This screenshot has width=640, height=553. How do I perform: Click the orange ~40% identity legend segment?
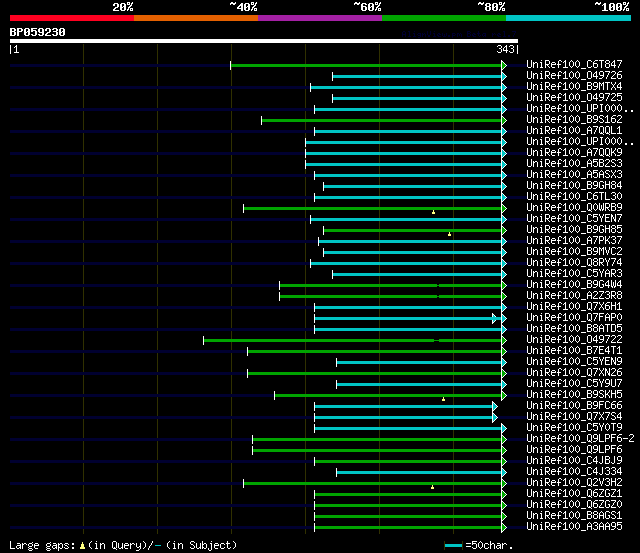(x=196, y=18)
